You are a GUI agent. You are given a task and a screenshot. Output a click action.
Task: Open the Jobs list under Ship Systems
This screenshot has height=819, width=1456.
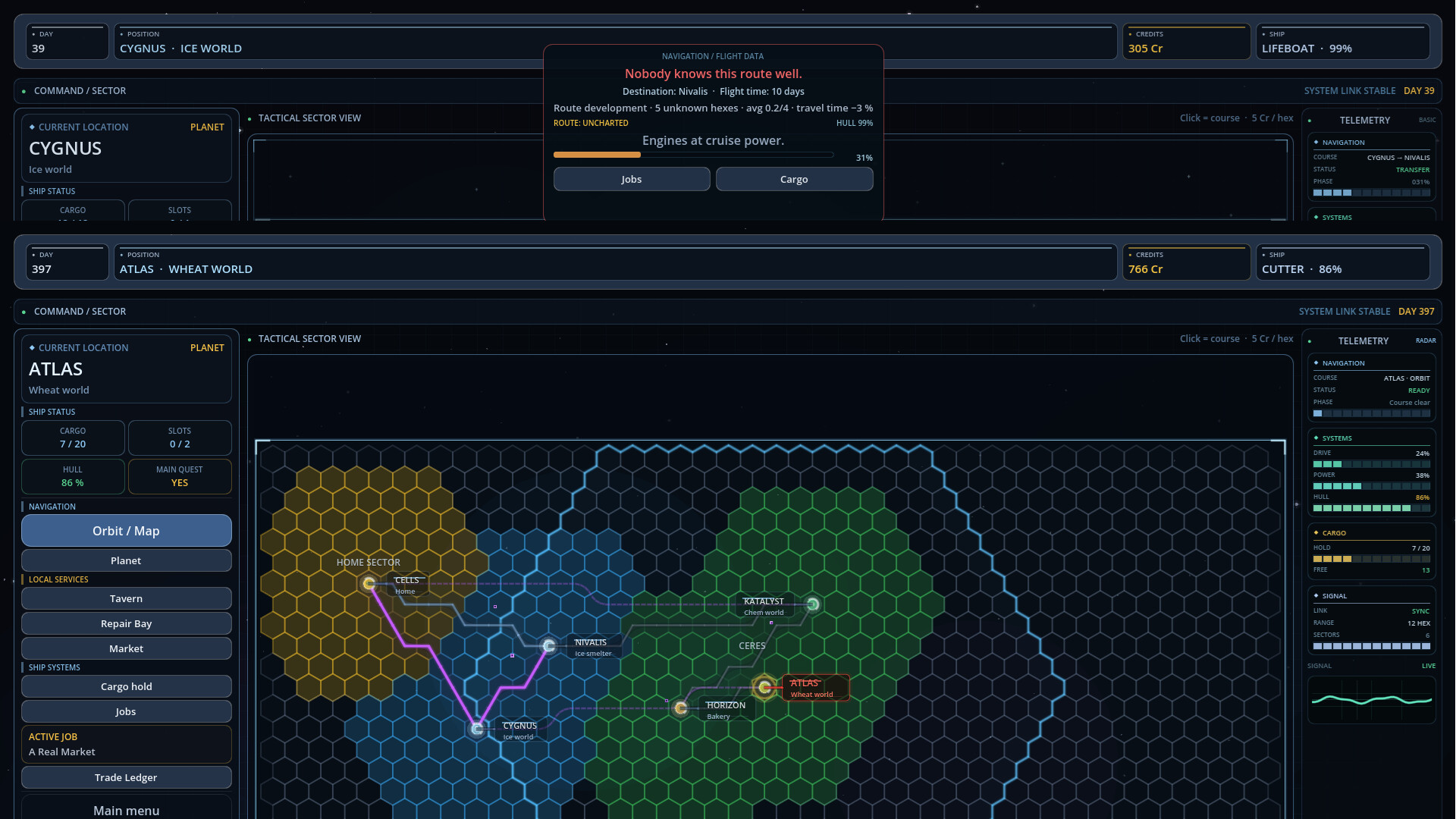click(x=126, y=711)
